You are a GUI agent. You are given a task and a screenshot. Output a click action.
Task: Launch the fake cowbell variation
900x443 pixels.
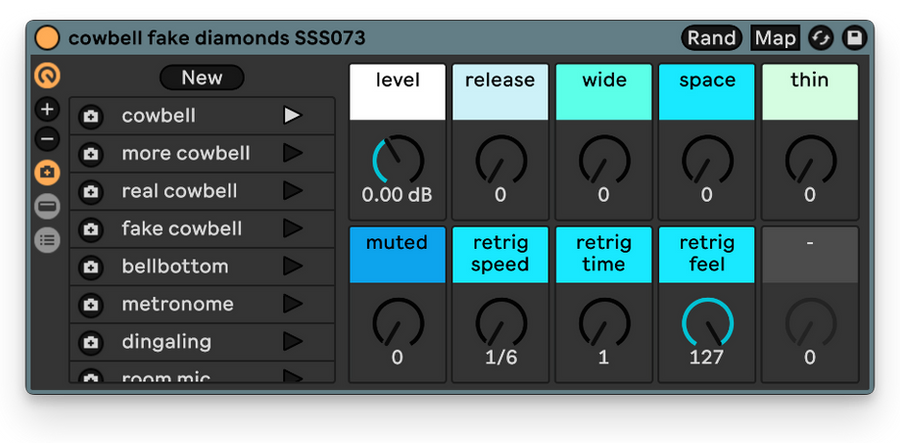click(292, 229)
